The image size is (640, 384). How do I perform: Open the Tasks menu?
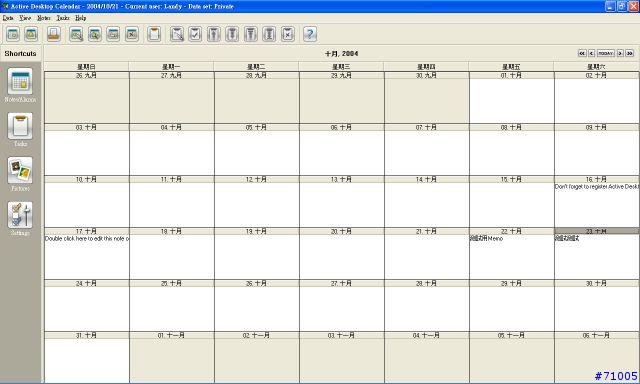pos(63,18)
